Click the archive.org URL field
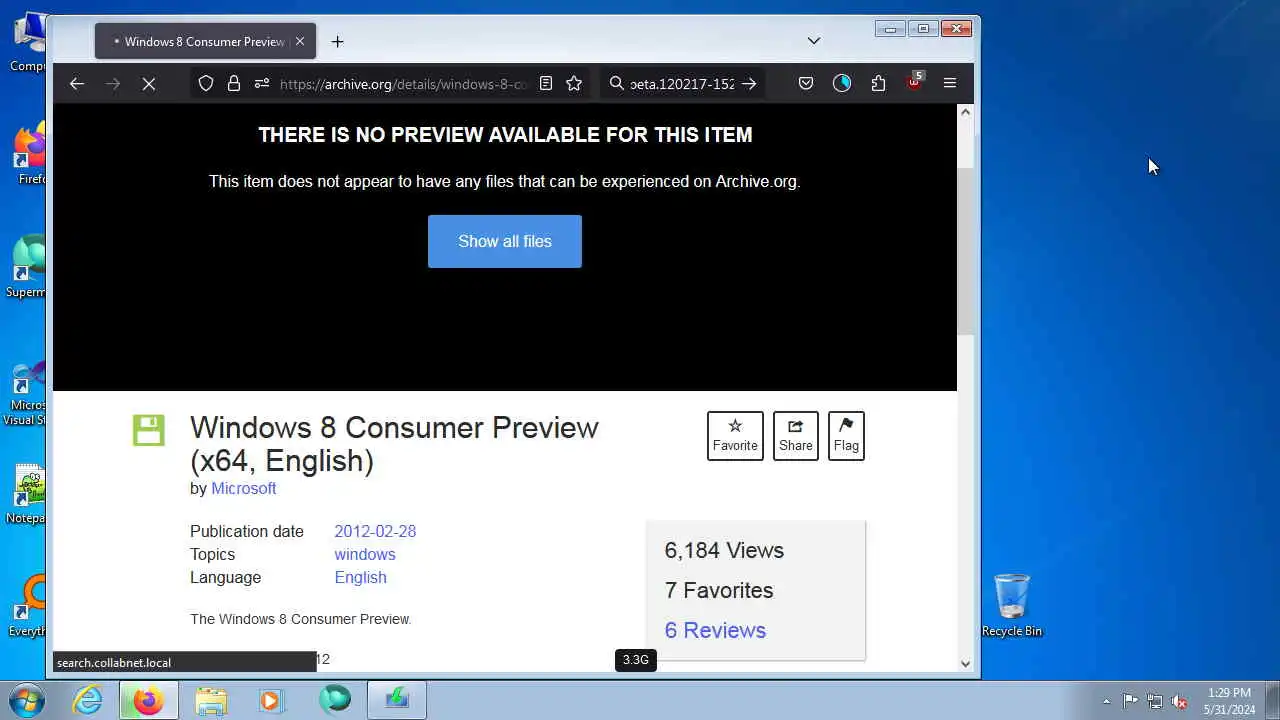Screen dimensions: 1280x720 pos(403,84)
